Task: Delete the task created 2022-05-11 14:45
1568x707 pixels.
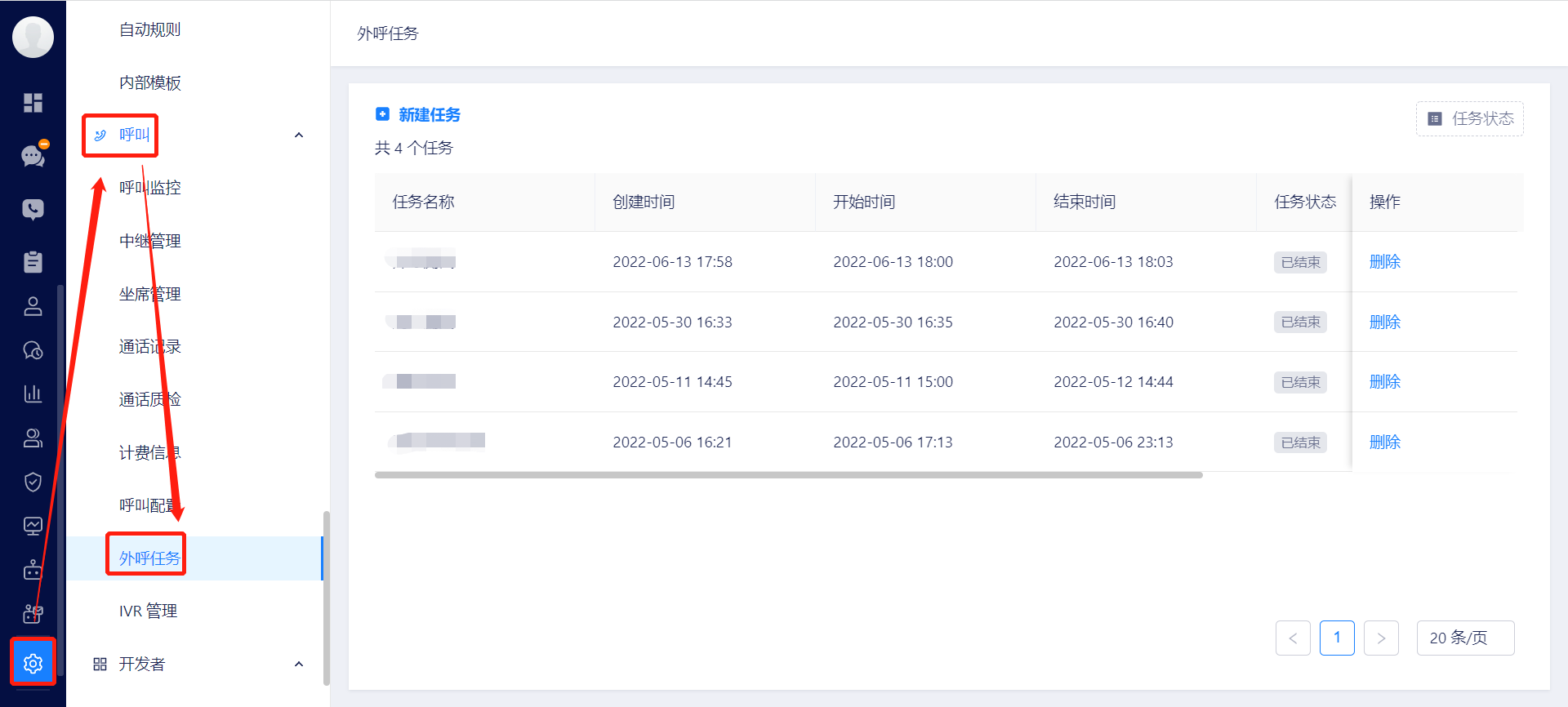Action: [x=1385, y=382]
